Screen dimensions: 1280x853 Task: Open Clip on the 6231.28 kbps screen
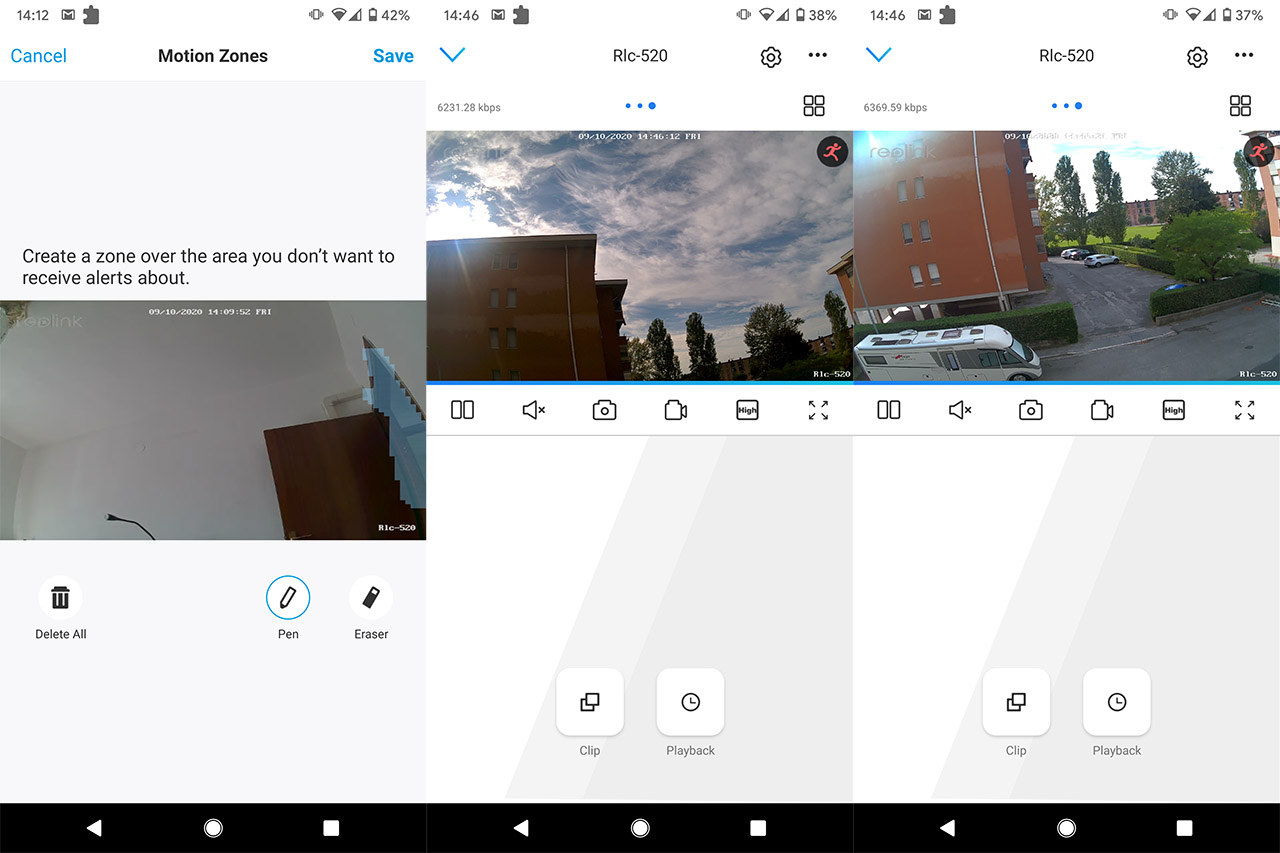[590, 702]
